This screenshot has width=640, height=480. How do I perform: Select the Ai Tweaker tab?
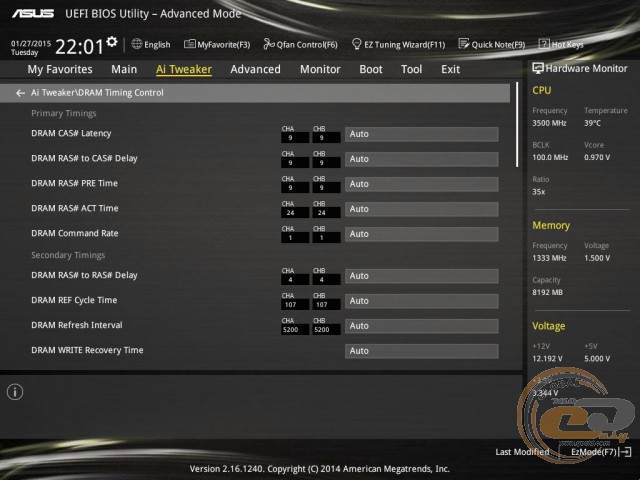[184, 69]
